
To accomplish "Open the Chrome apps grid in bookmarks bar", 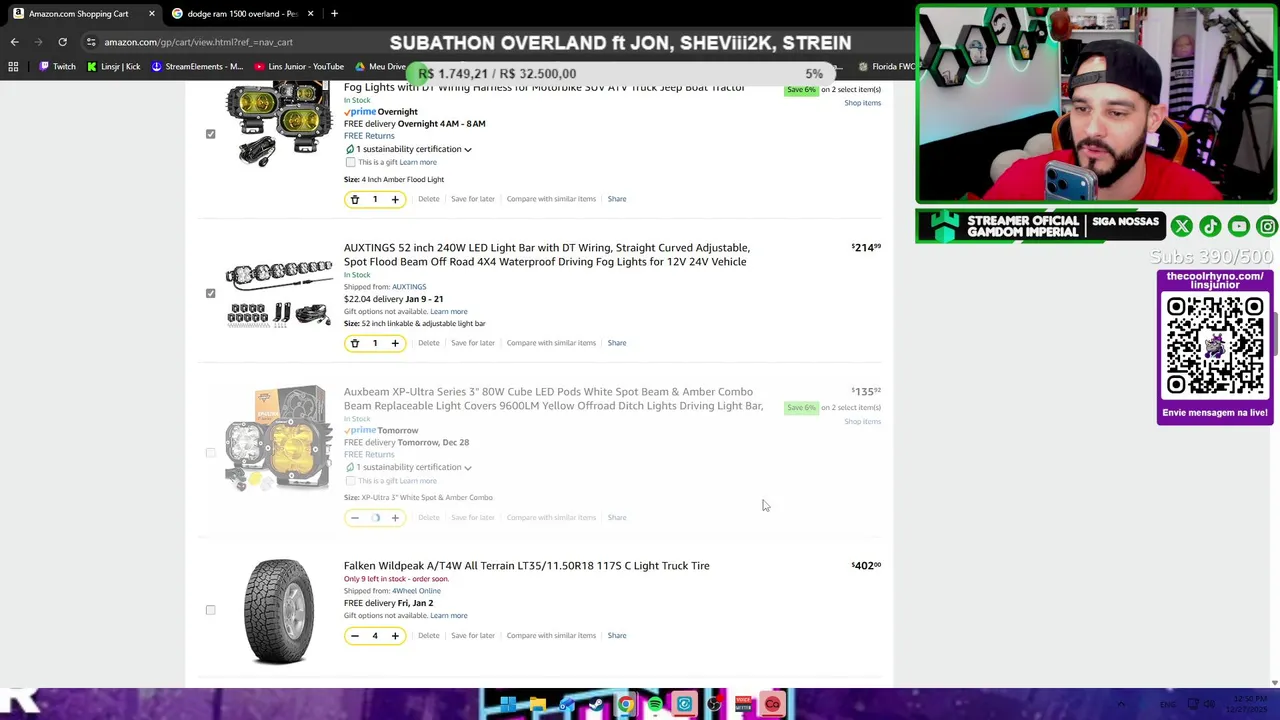I will click(x=13, y=67).
